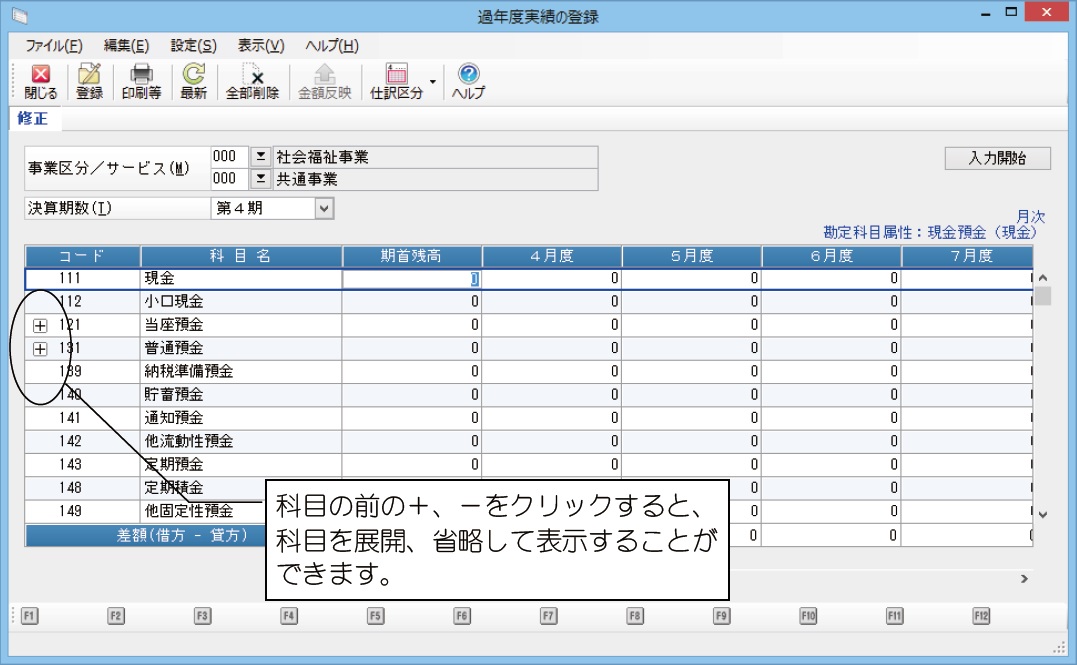The image size is (1077, 665).
Task: Click the 仕訳区分 toolbar icon
Action: pos(396,81)
